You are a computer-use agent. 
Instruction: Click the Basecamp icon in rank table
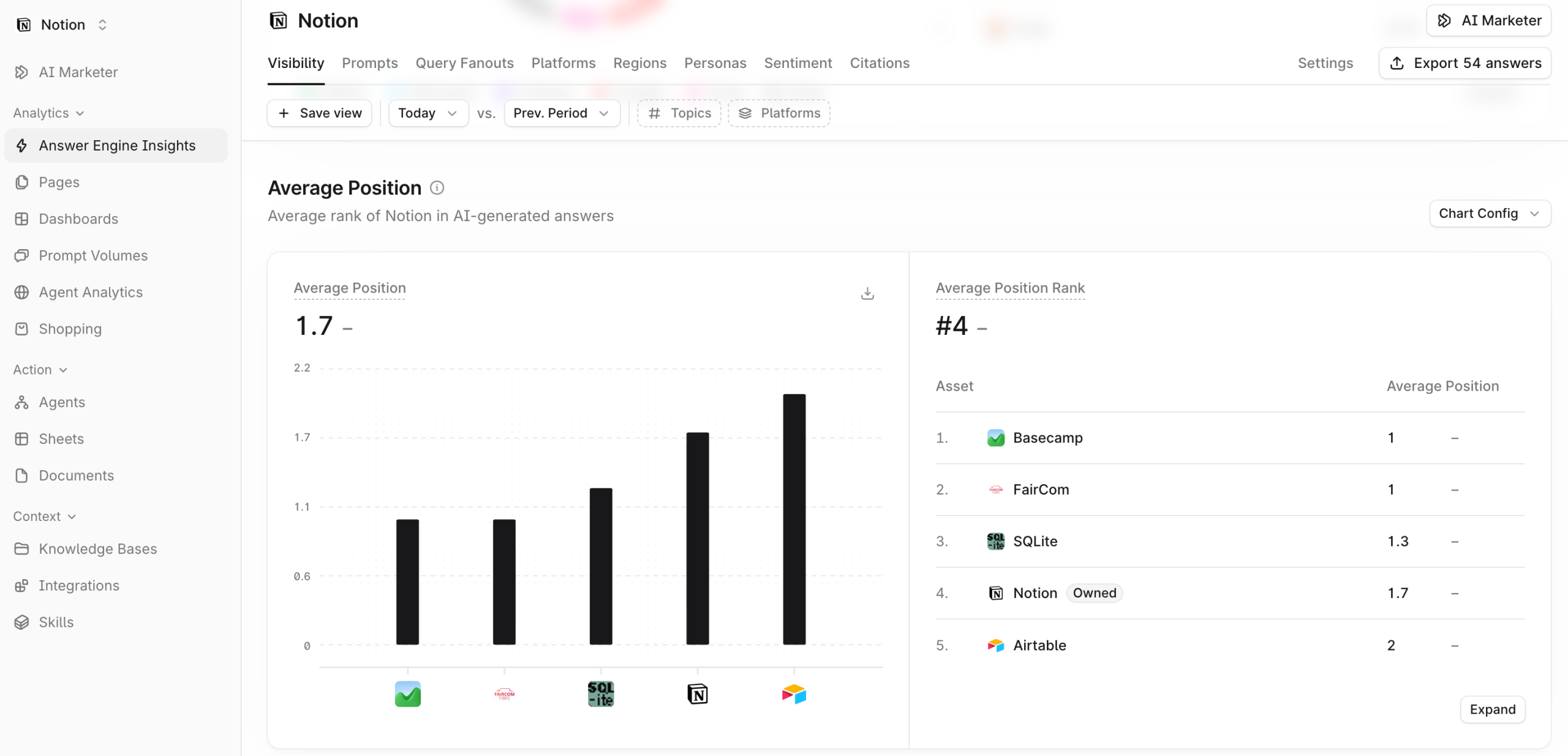coord(996,438)
